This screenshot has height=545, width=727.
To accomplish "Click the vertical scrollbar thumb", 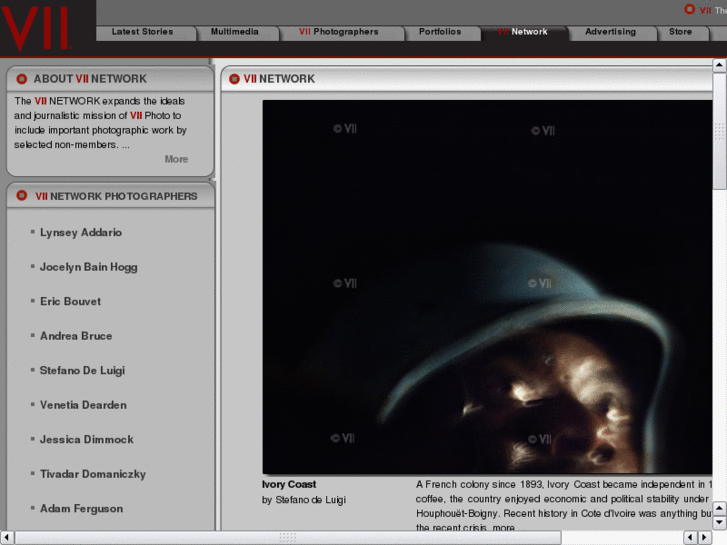I will pyautogui.click(x=719, y=130).
